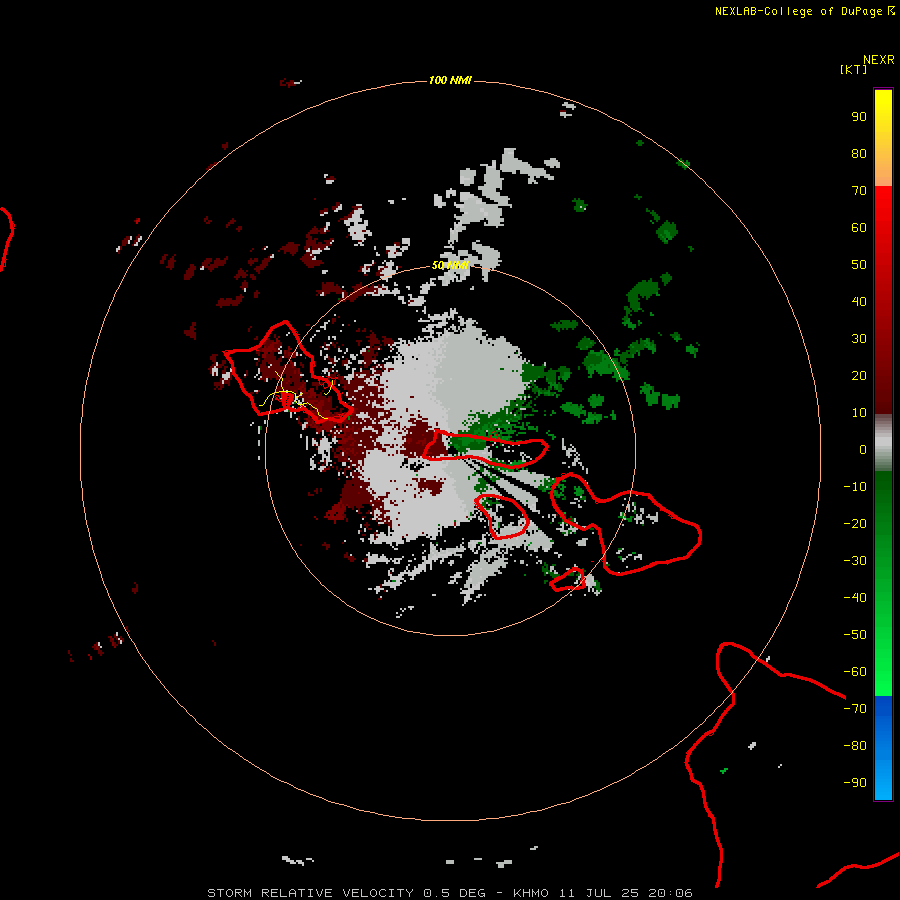Click the 50 NMI range ring label
This screenshot has height=900, width=900.
[450, 265]
